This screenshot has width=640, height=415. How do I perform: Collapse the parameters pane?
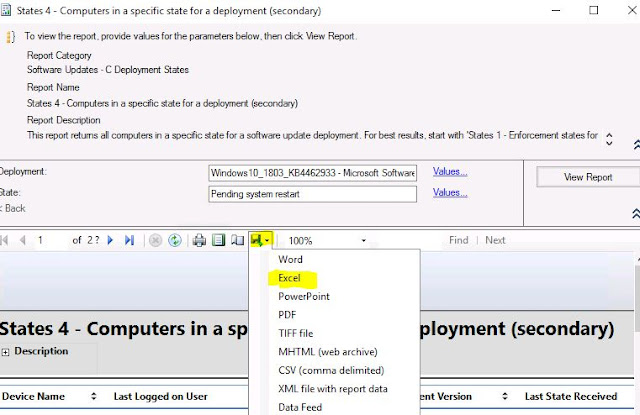point(636,213)
